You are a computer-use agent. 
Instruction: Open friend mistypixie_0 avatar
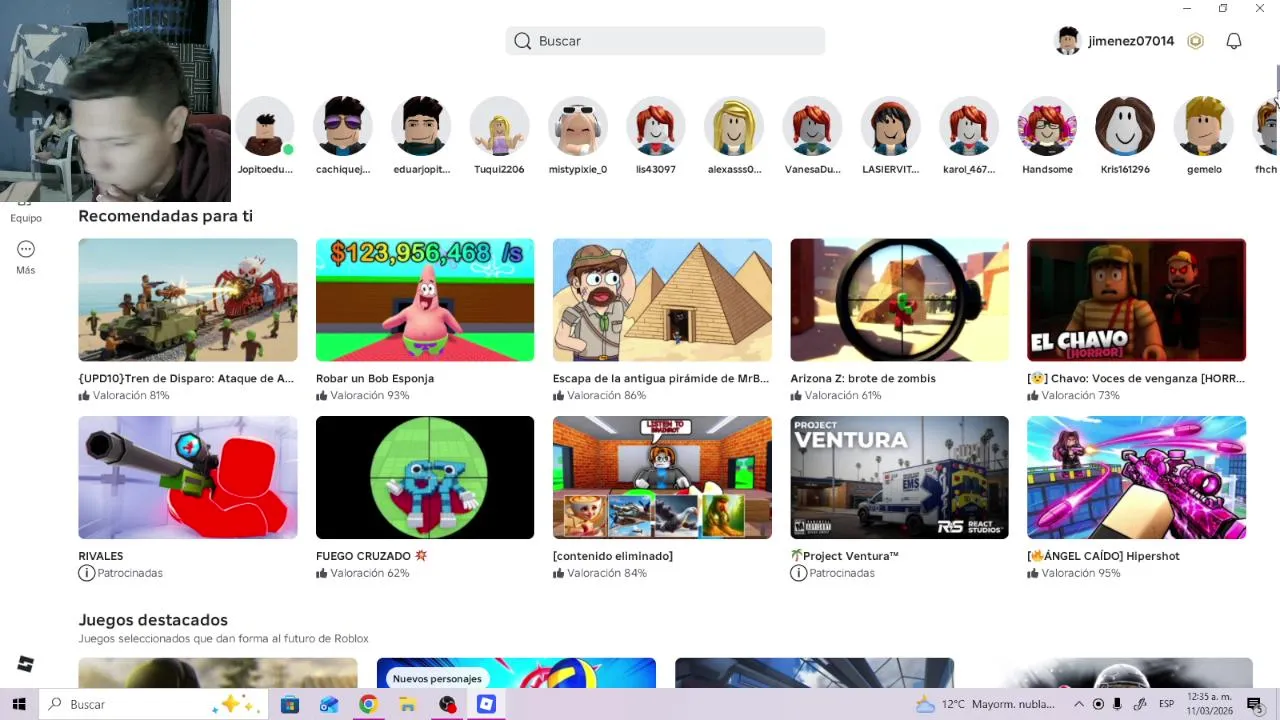point(577,126)
